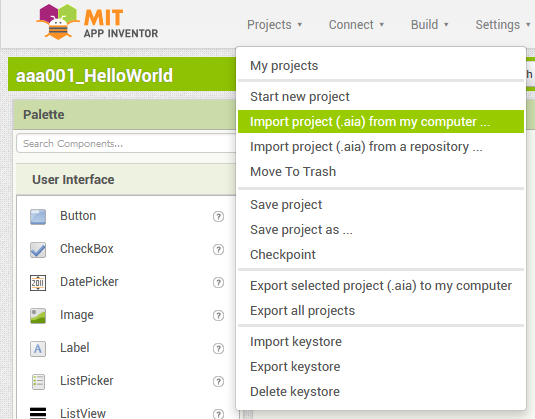Click the aaa001_HelloWorld project title
The image size is (535, 419).
tap(94, 75)
